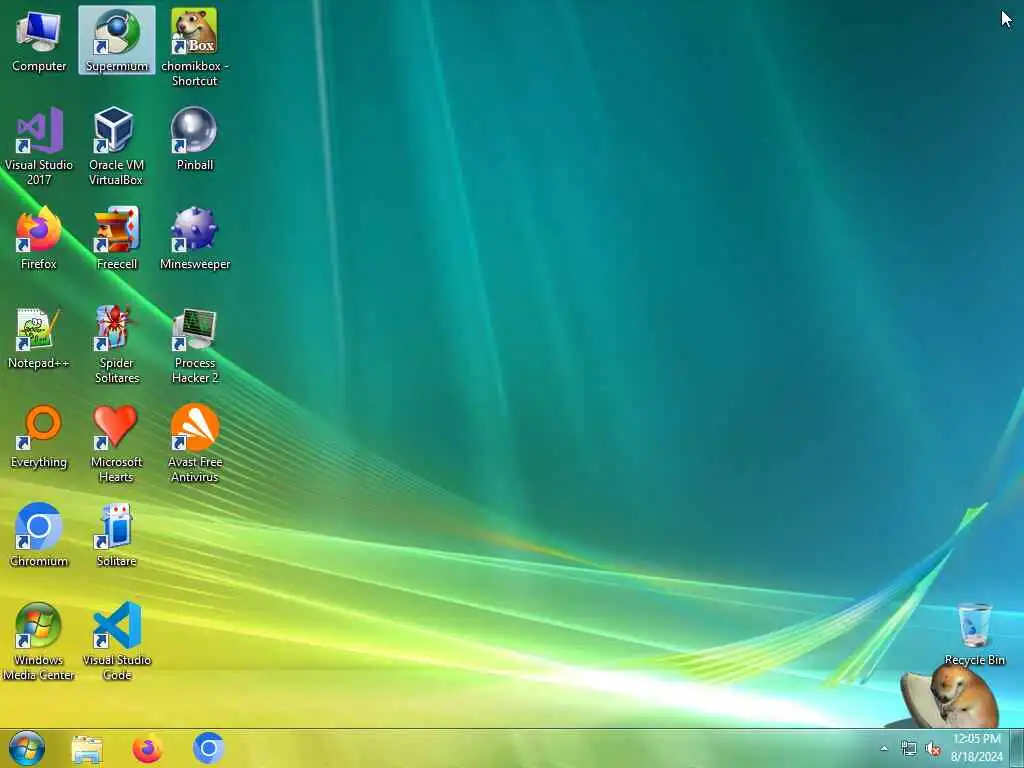Launch Chromium from the taskbar
This screenshot has width=1024, height=768.
208,749
